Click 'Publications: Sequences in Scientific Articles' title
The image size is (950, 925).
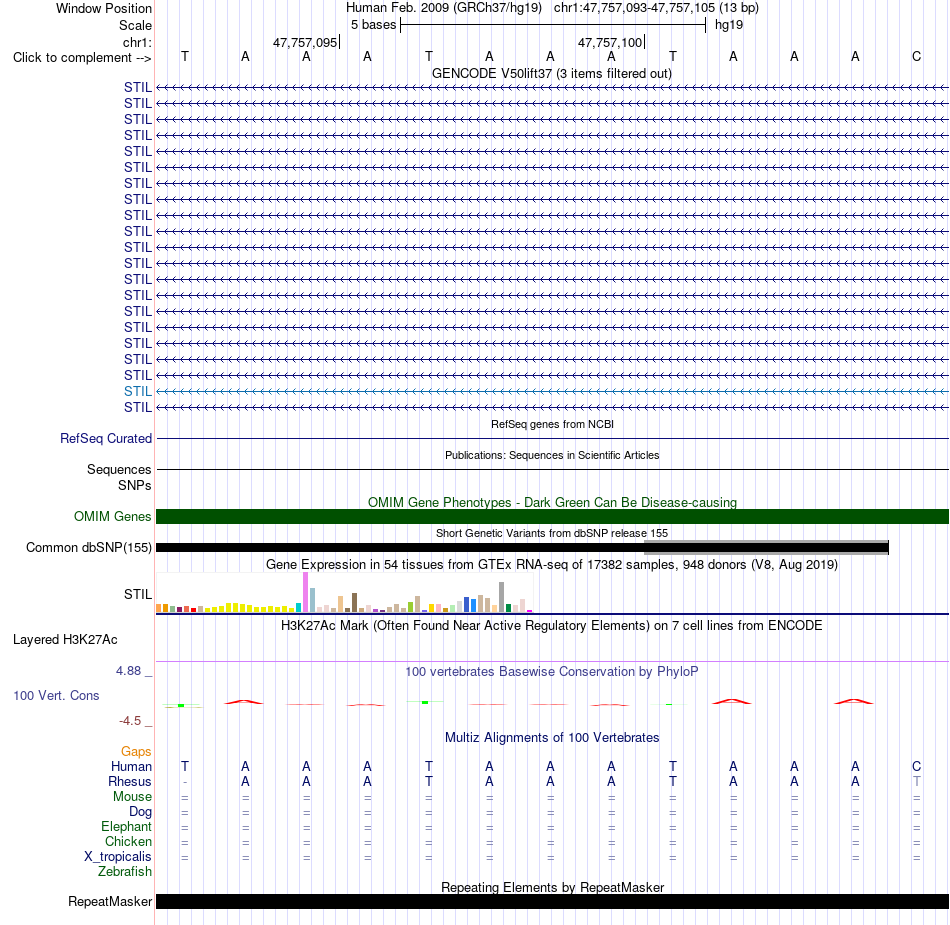tap(552, 455)
